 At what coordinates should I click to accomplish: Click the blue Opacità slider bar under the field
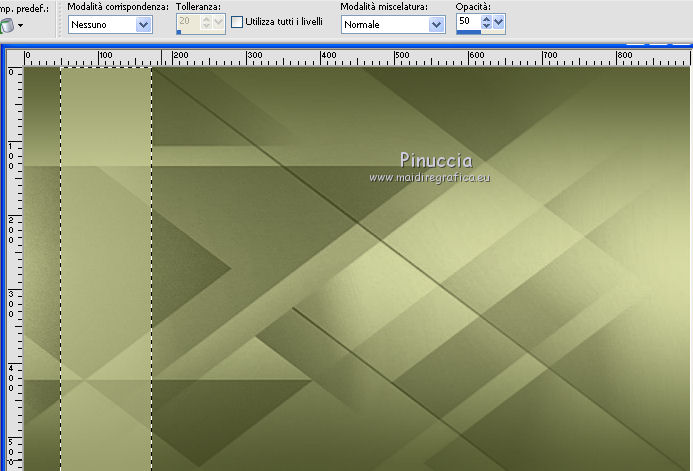click(x=468, y=32)
